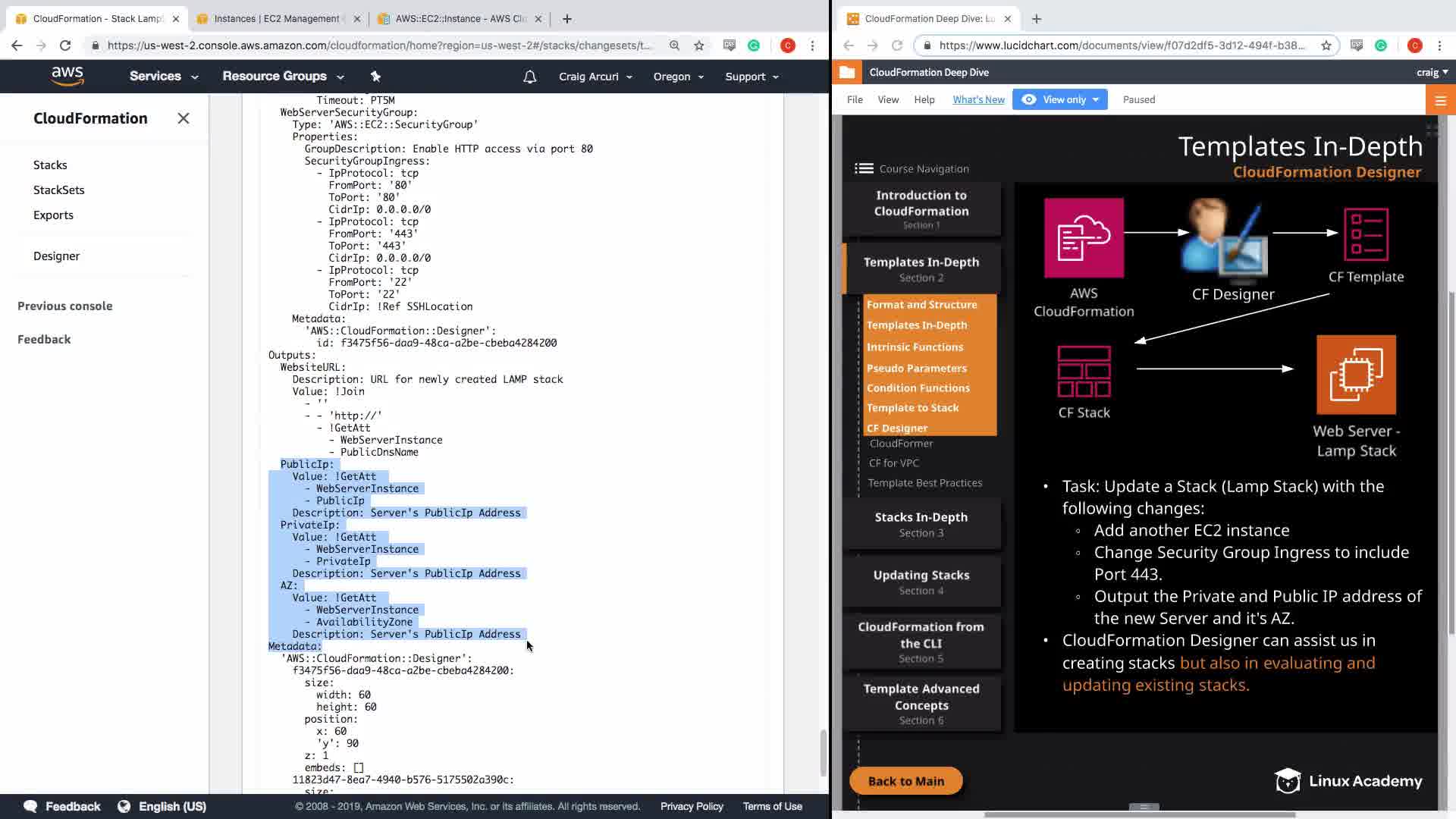Open Designer in CloudFormation sidebar
Image resolution: width=1456 pixels, height=819 pixels.
point(56,256)
